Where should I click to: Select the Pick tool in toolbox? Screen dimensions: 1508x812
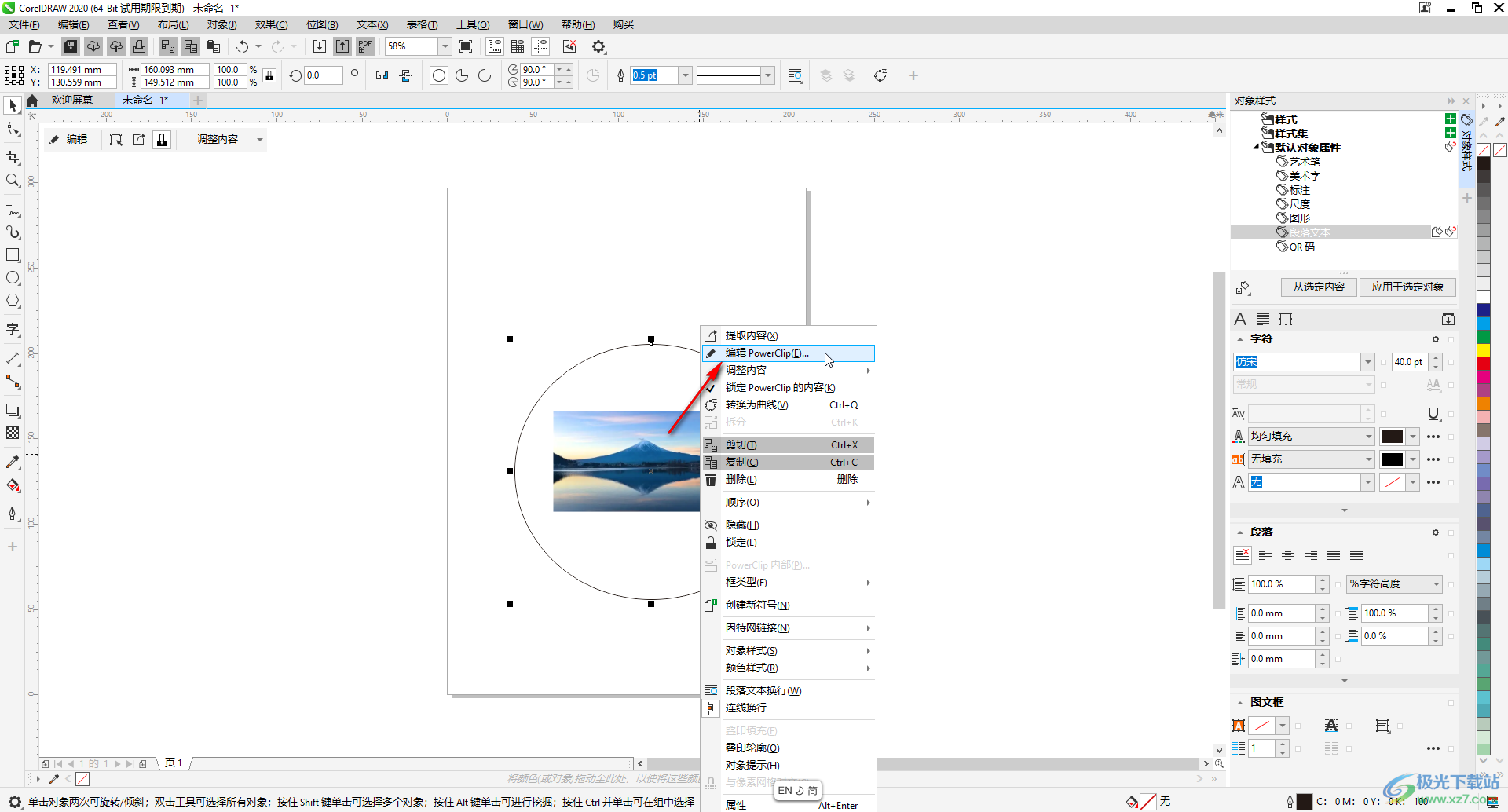point(13,105)
